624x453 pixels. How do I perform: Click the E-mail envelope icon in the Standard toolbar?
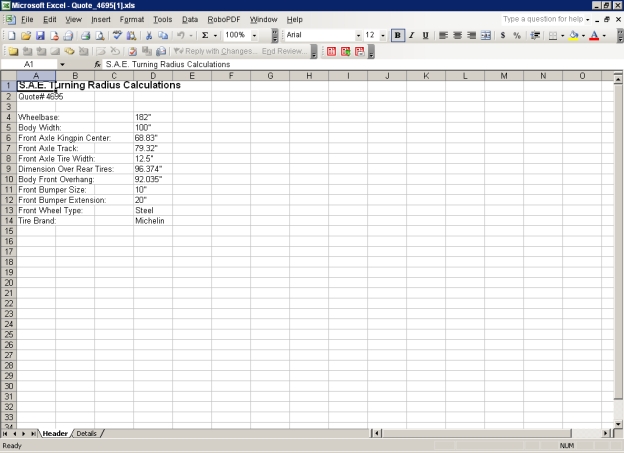click(68, 36)
